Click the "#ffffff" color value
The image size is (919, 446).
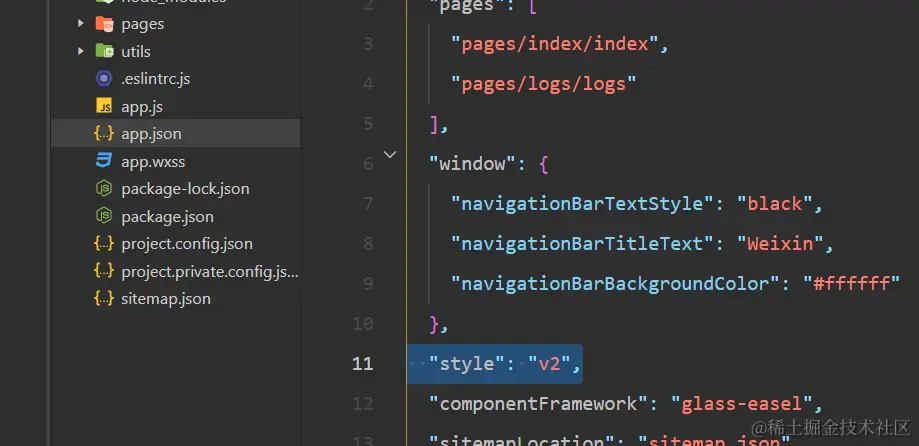click(851, 284)
